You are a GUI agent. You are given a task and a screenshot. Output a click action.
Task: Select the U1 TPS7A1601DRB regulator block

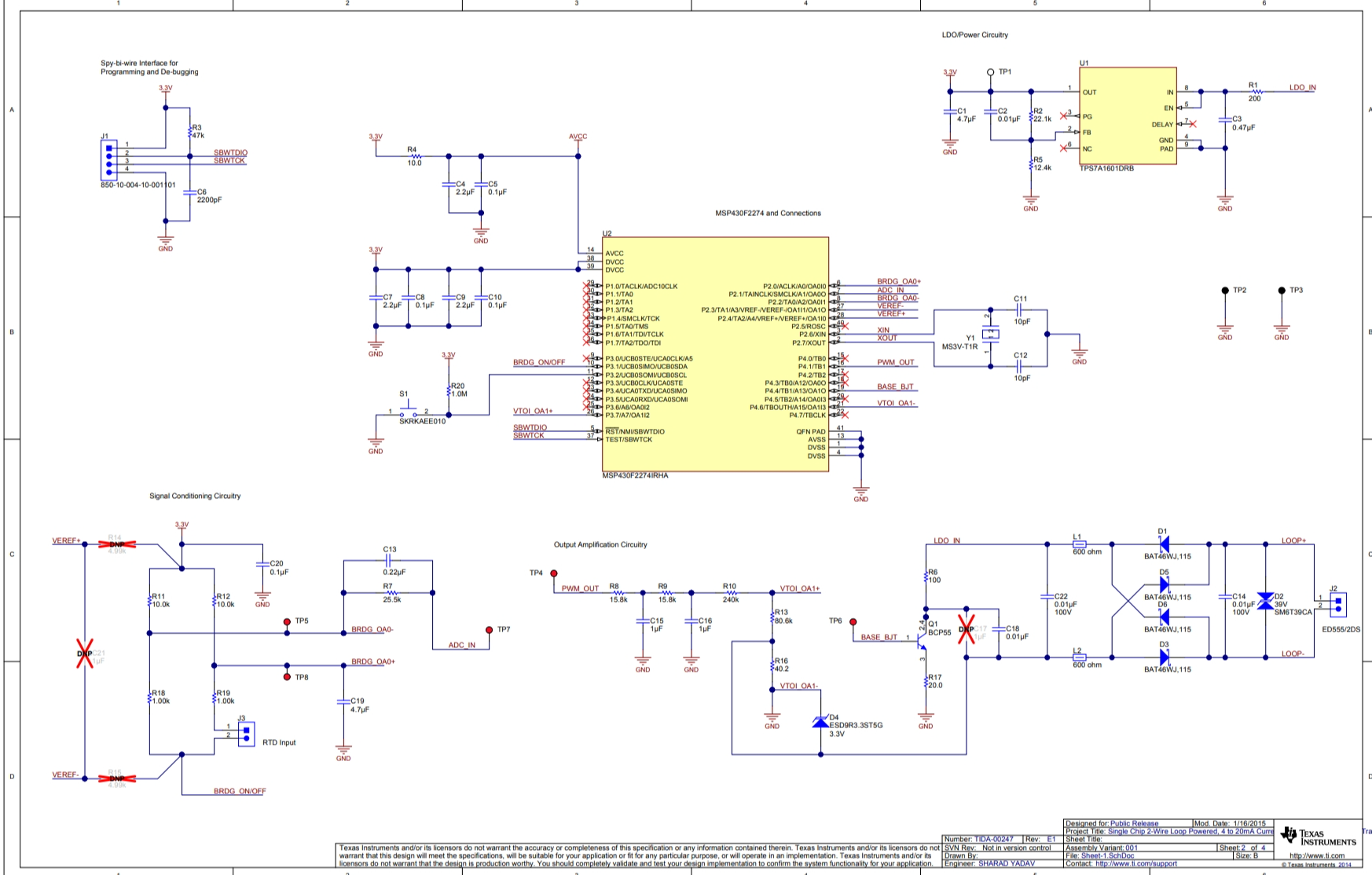pos(1127,115)
